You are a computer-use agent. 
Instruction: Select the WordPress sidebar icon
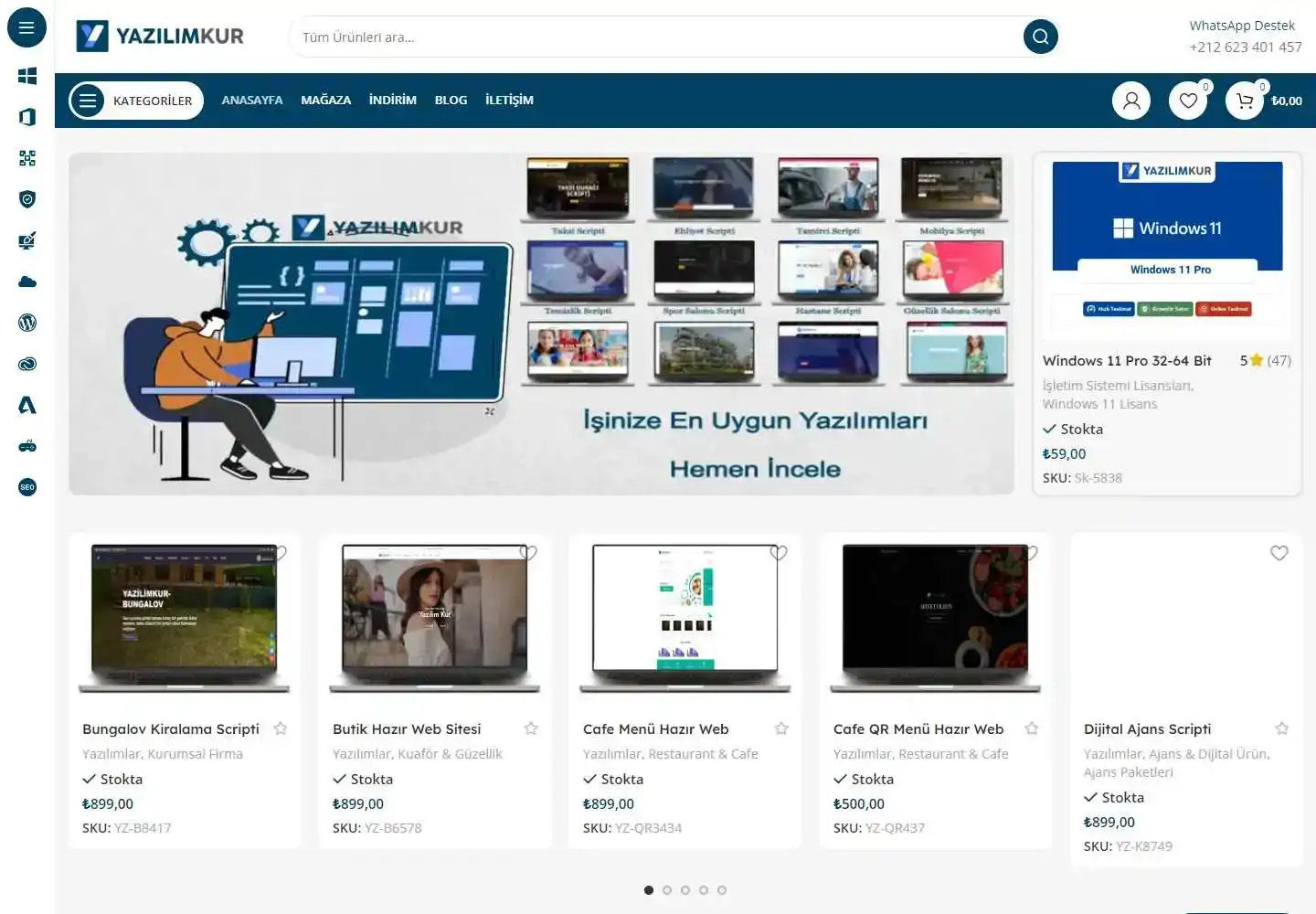(x=27, y=323)
